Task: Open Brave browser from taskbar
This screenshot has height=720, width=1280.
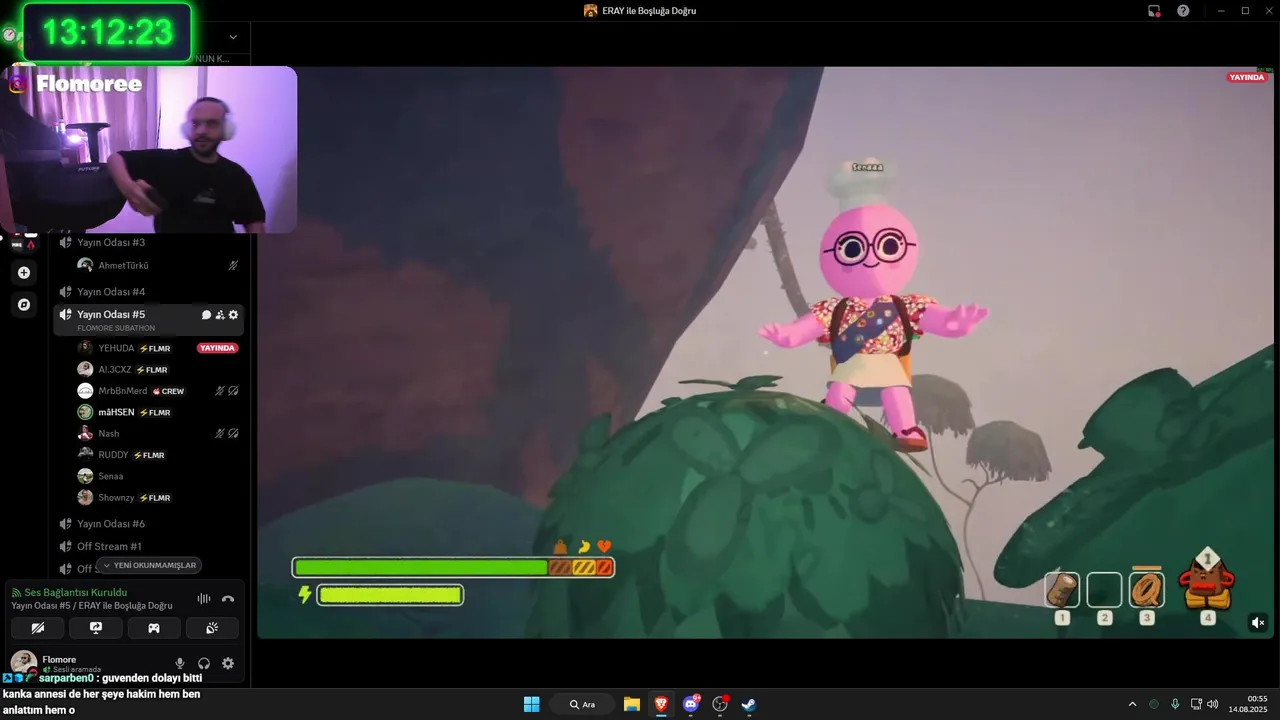Action: (661, 704)
